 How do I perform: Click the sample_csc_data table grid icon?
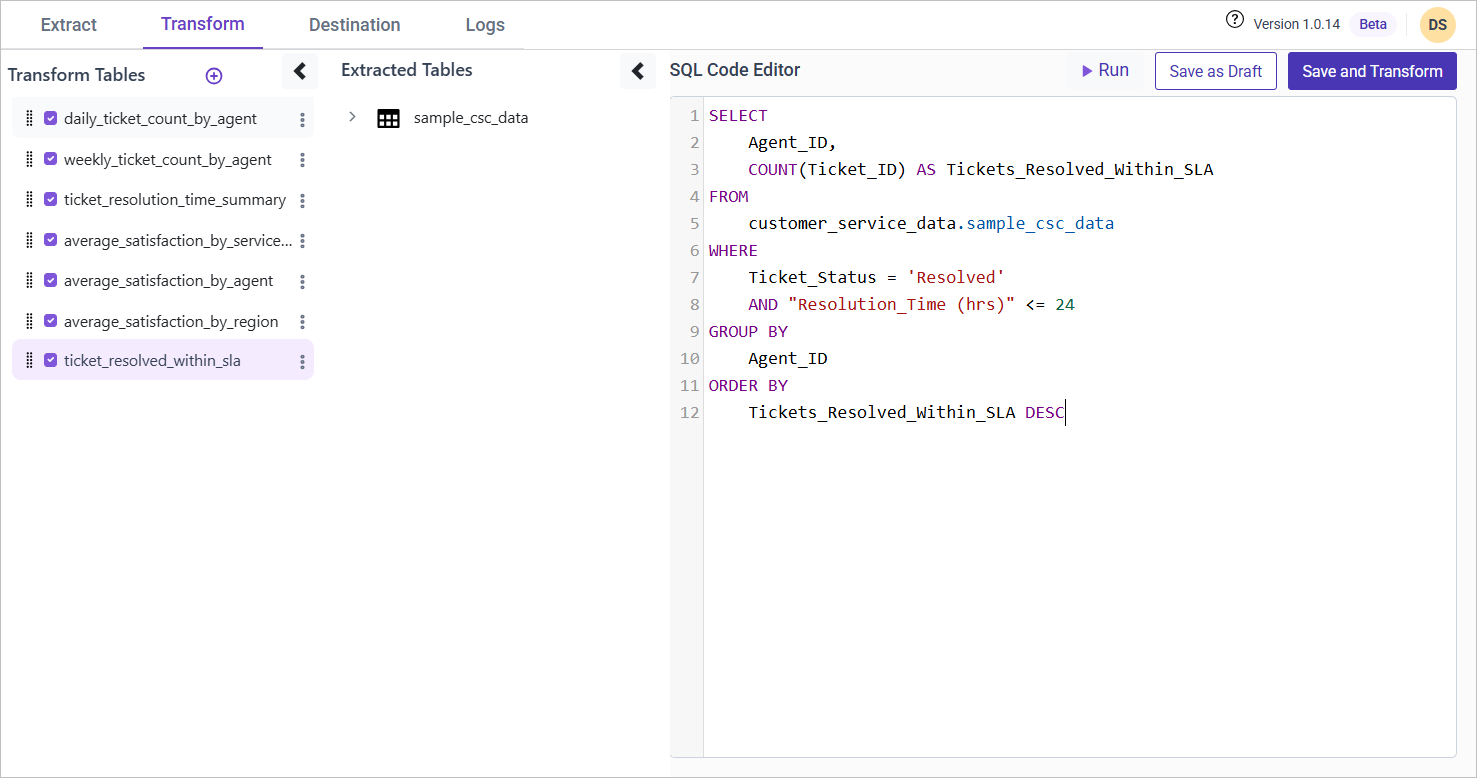click(x=388, y=118)
